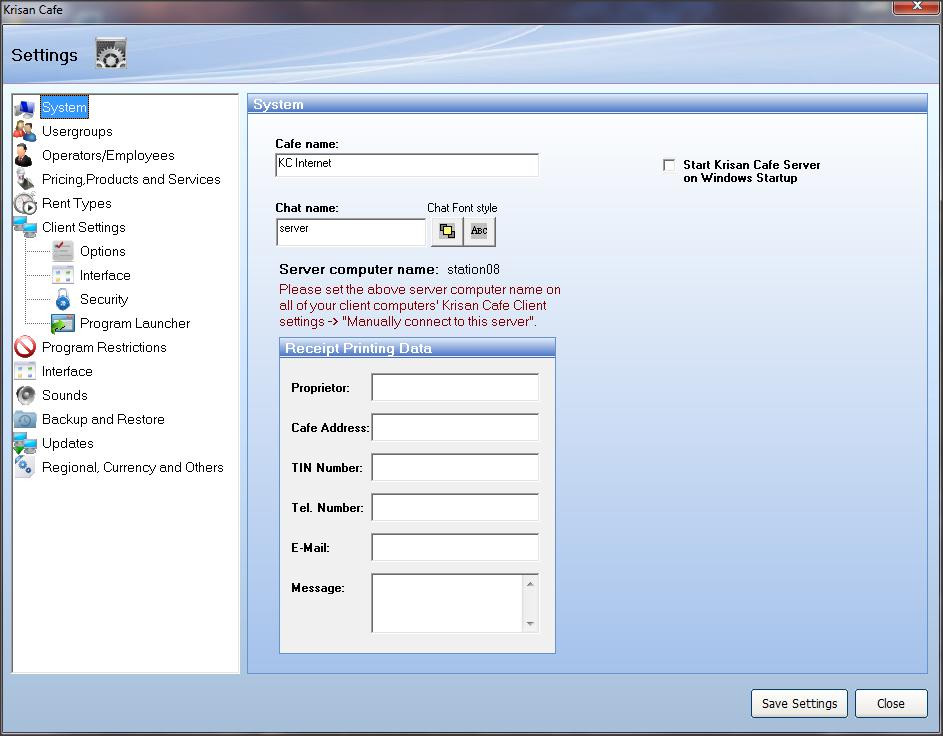Click the Rent Types clock icon

tap(25, 204)
